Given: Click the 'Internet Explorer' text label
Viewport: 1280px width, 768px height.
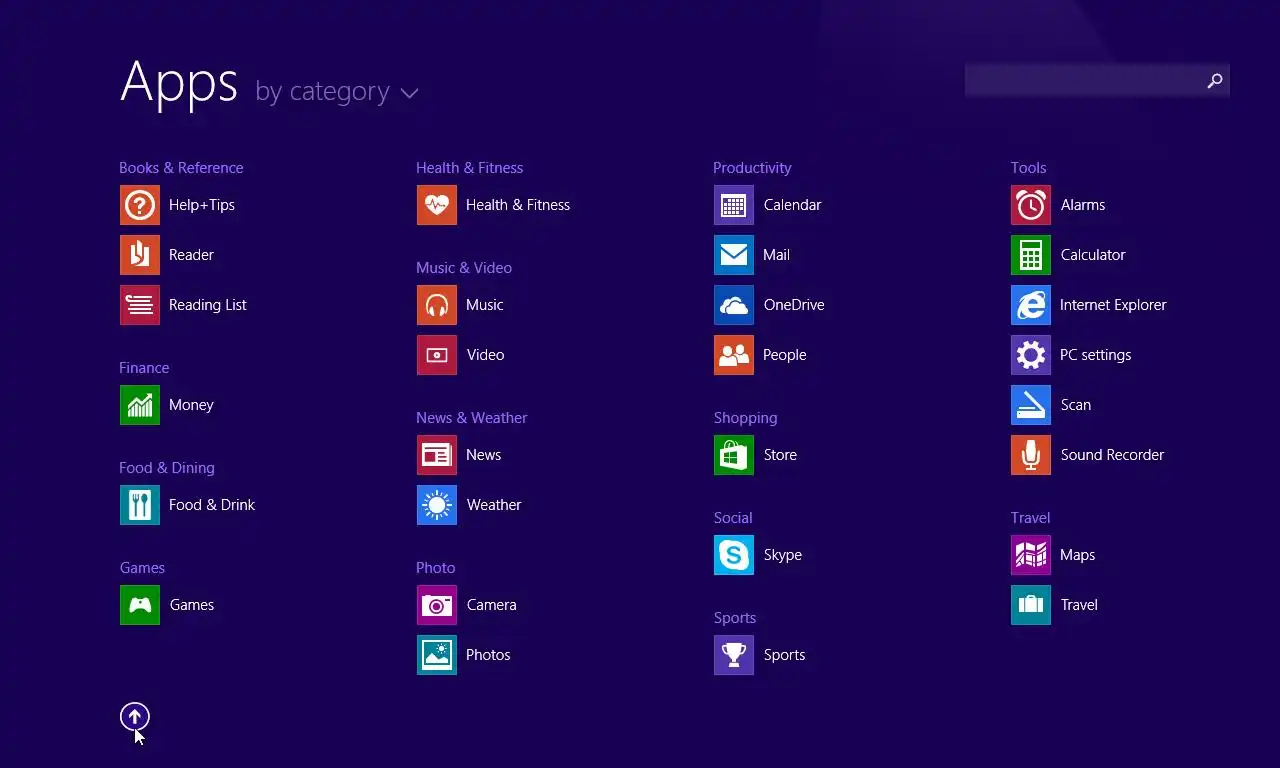Looking at the screenshot, I should pos(1113,305).
